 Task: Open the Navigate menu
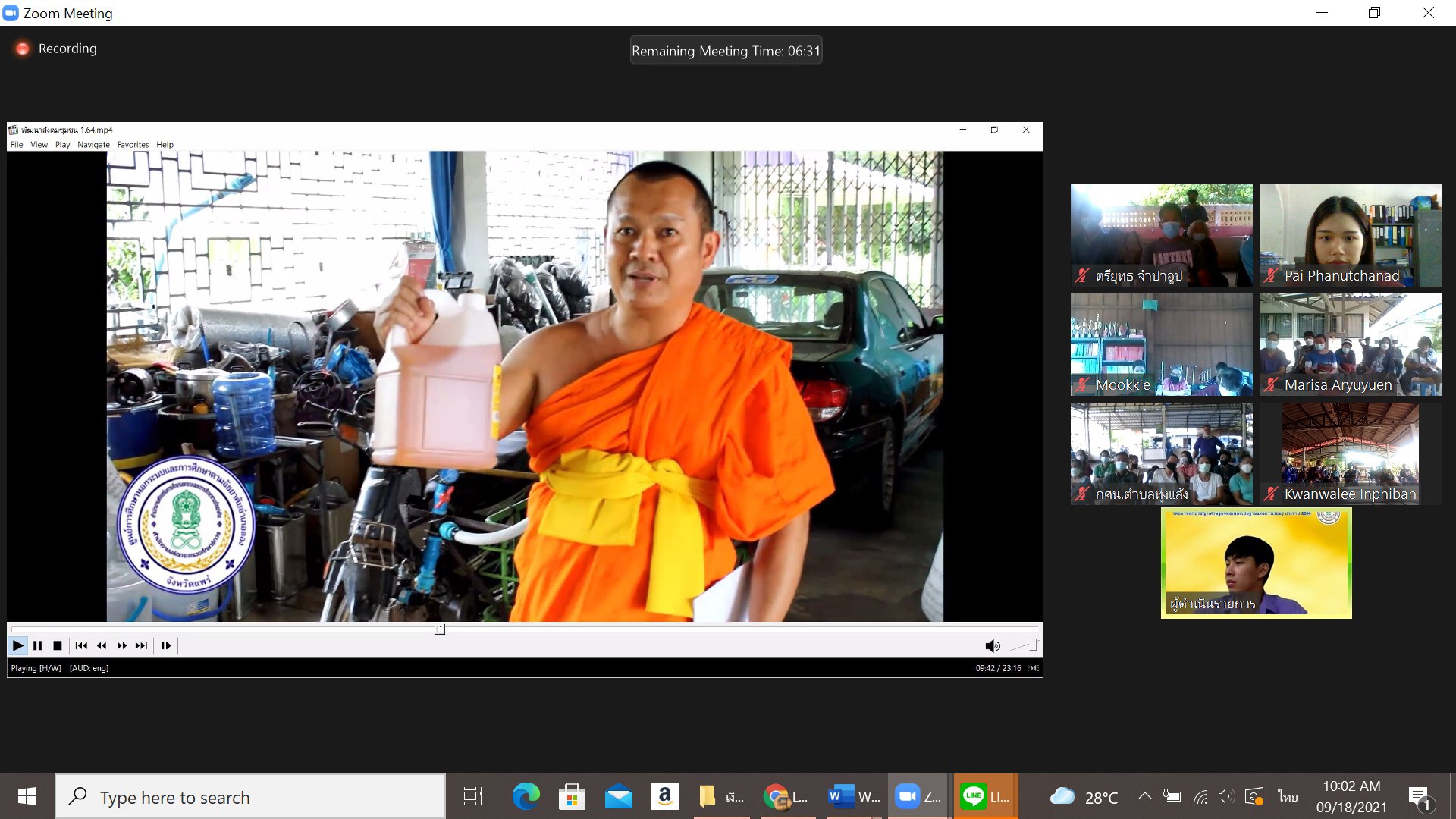tap(93, 145)
